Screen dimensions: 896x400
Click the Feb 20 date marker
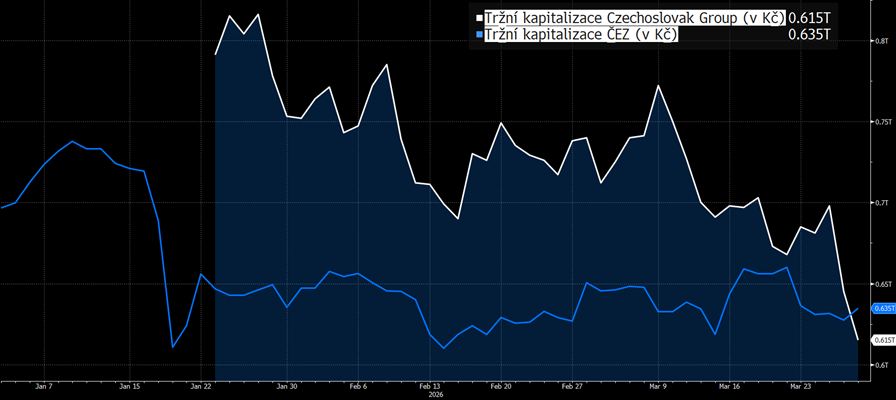(501, 386)
